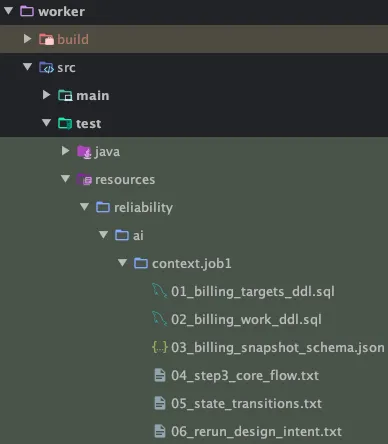Select 02_billing_work_ddl.sql file
The width and height of the screenshot is (388, 444).
click(246, 319)
